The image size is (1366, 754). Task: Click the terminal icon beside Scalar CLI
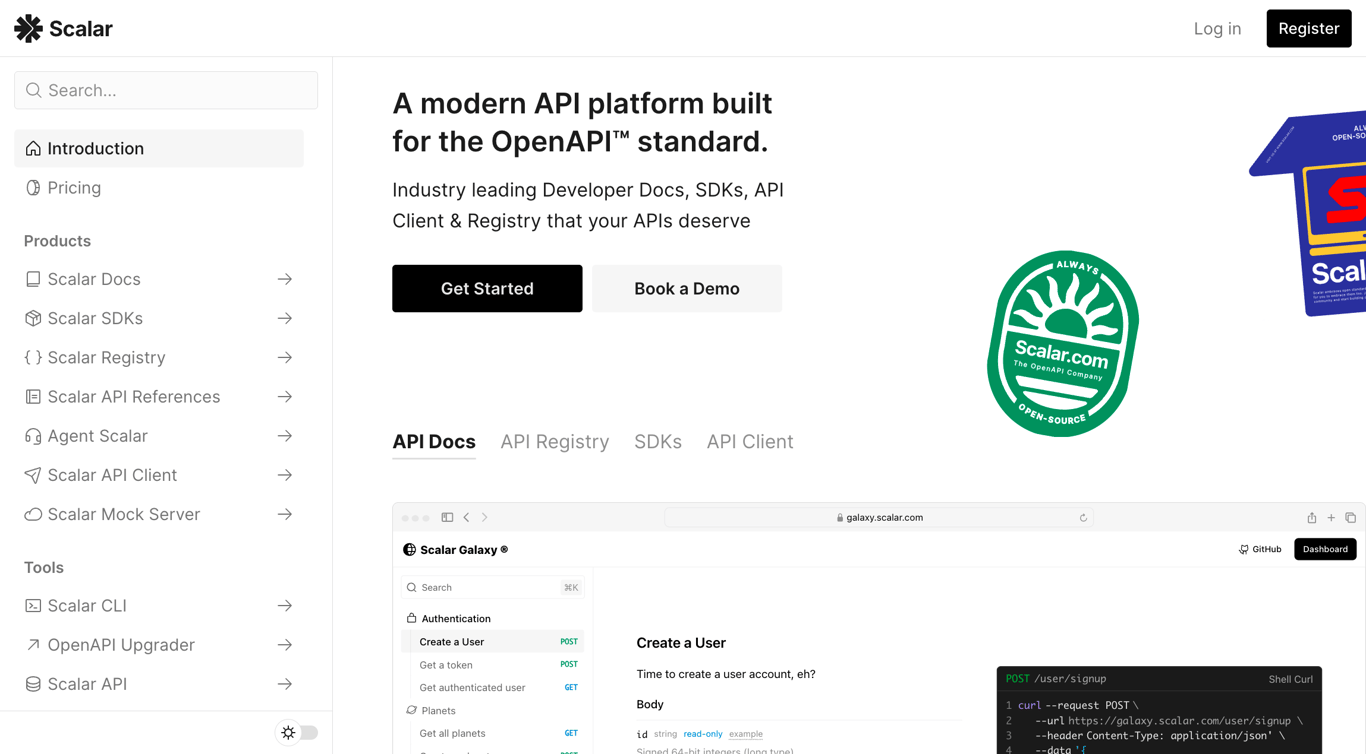click(x=33, y=605)
